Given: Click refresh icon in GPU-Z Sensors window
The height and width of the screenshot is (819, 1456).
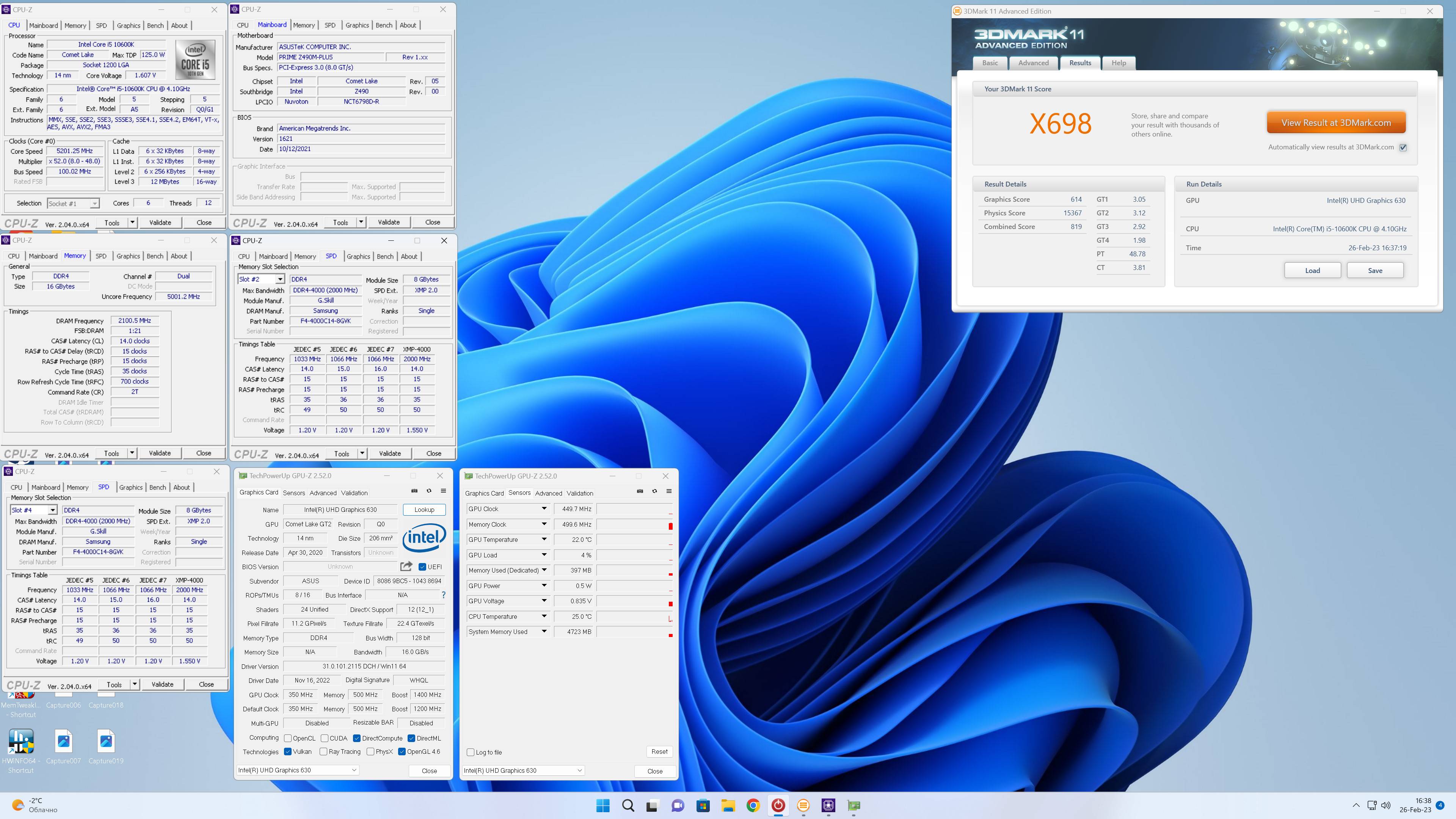Looking at the screenshot, I should (654, 491).
